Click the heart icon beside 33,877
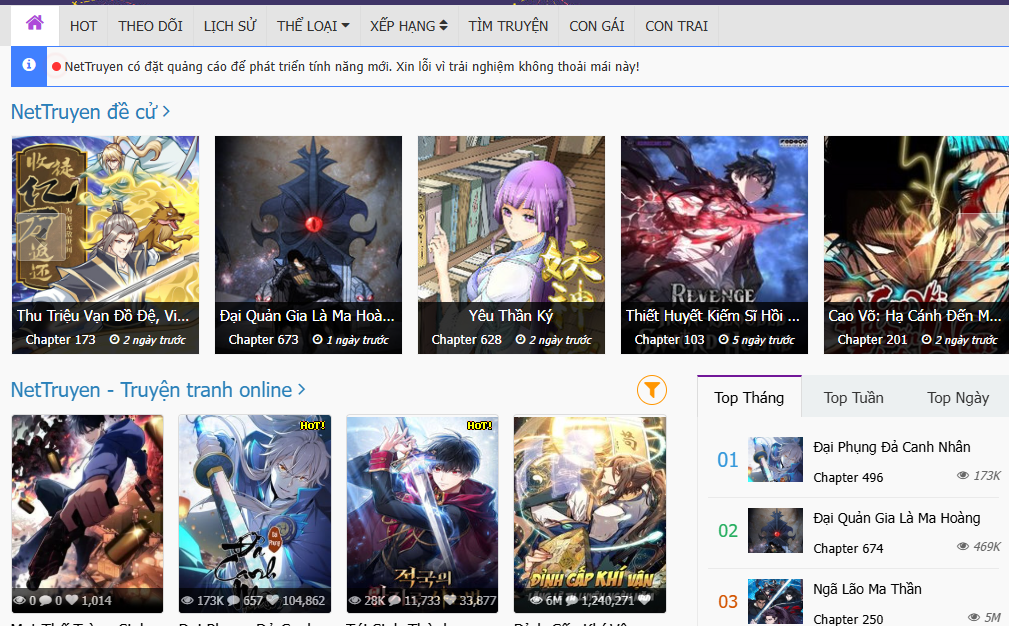Image resolution: width=1009 pixels, height=626 pixels. pos(450,600)
